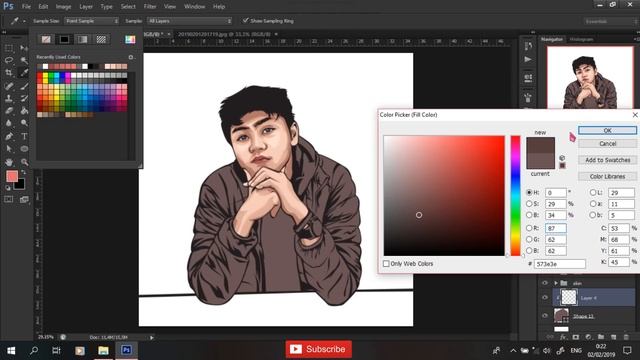Create new group folder icon
This screenshot has width=640, height=360.
click(601, 337)
